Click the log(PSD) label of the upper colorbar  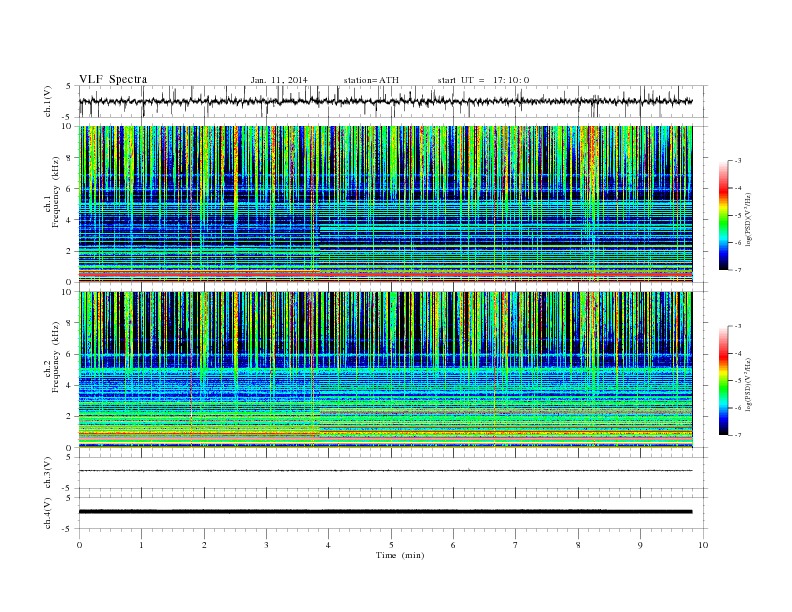[748, 219]
